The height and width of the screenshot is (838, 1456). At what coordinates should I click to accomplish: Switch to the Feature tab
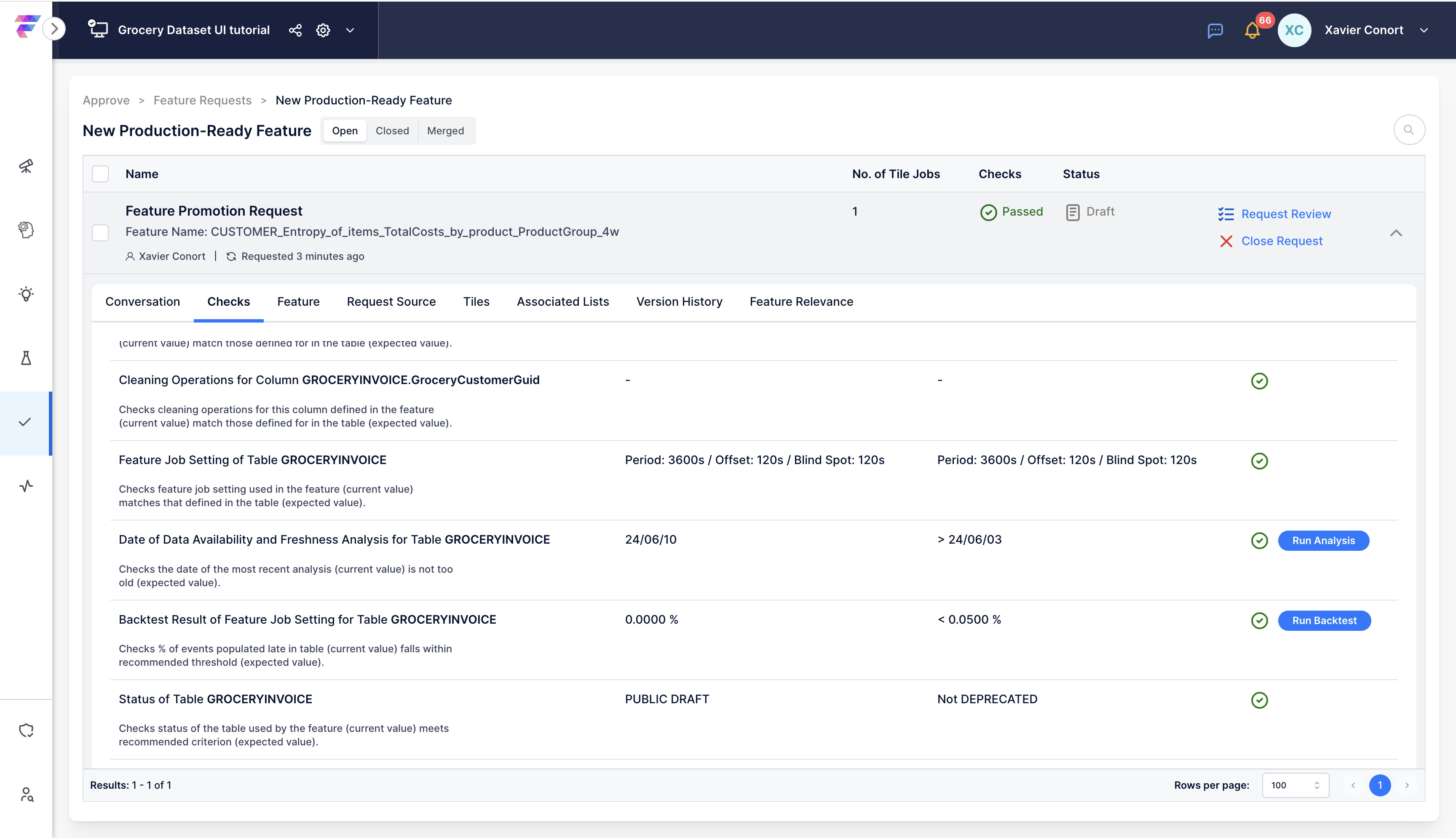coord(298,302)
